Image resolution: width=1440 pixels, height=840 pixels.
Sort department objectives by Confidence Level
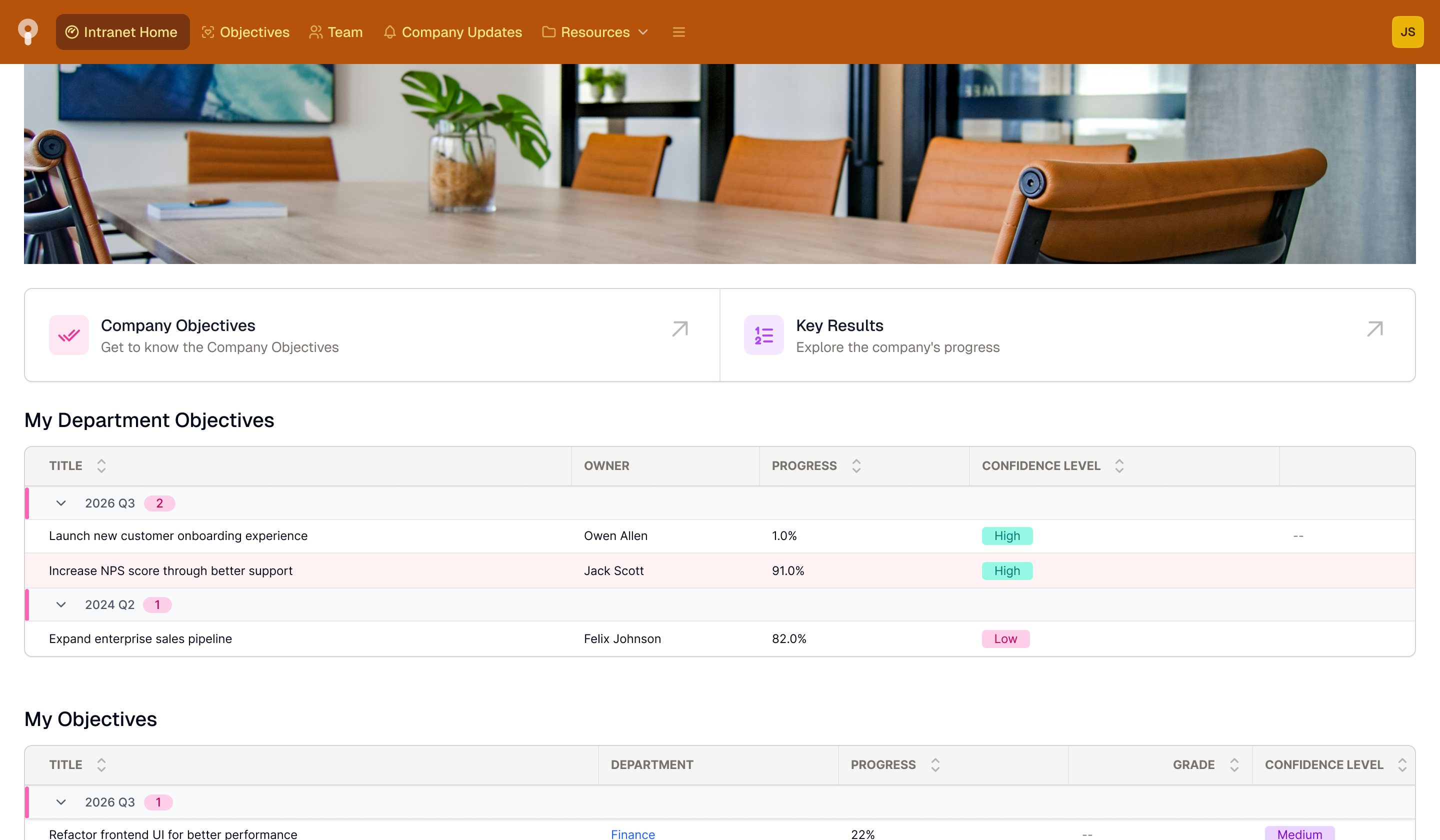click(x=1119, y=465)
